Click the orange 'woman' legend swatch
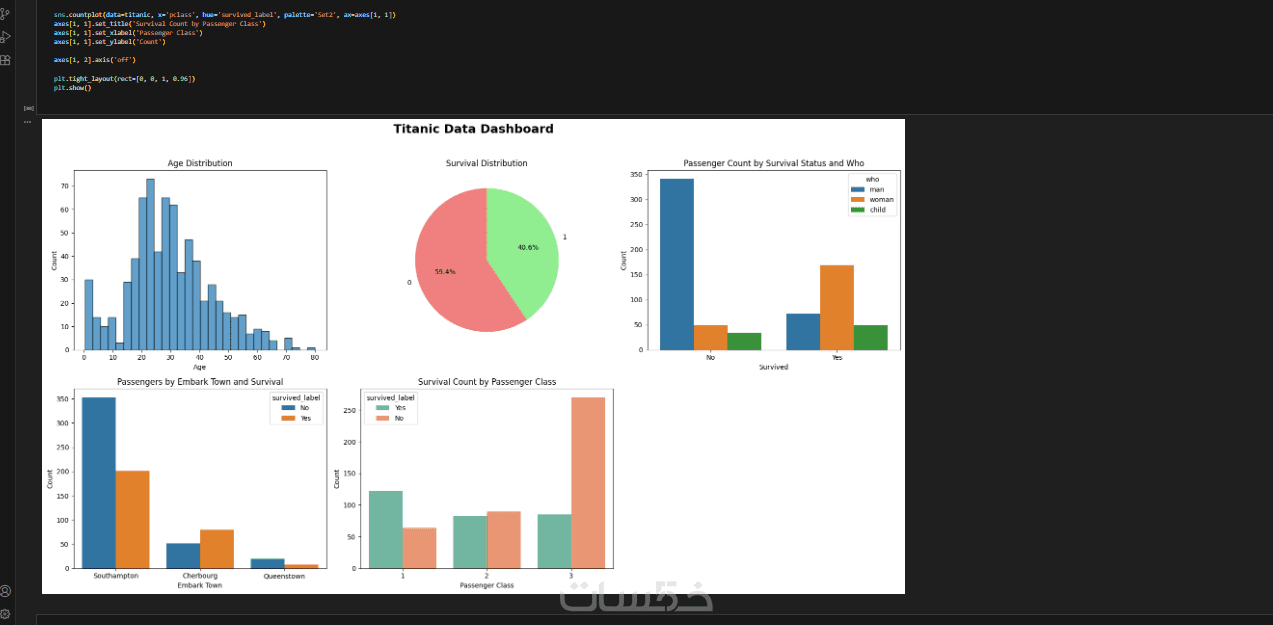The height and width of the screenshot is (625, 1273). [x=857, y=199]
